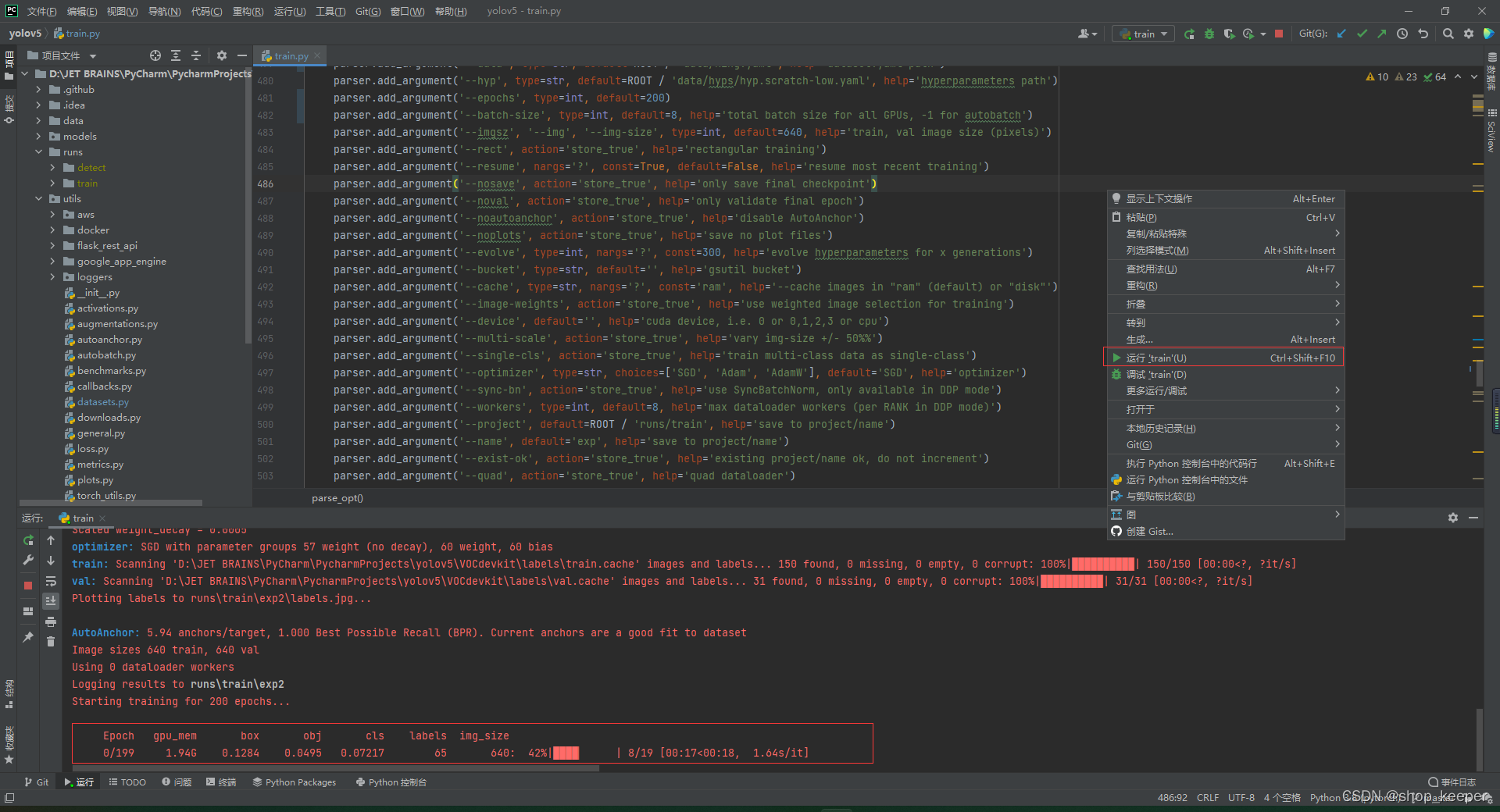Screen dimensions: 1500x812
Task: Open general.py in project tree
Action: [x=101, y=433]
